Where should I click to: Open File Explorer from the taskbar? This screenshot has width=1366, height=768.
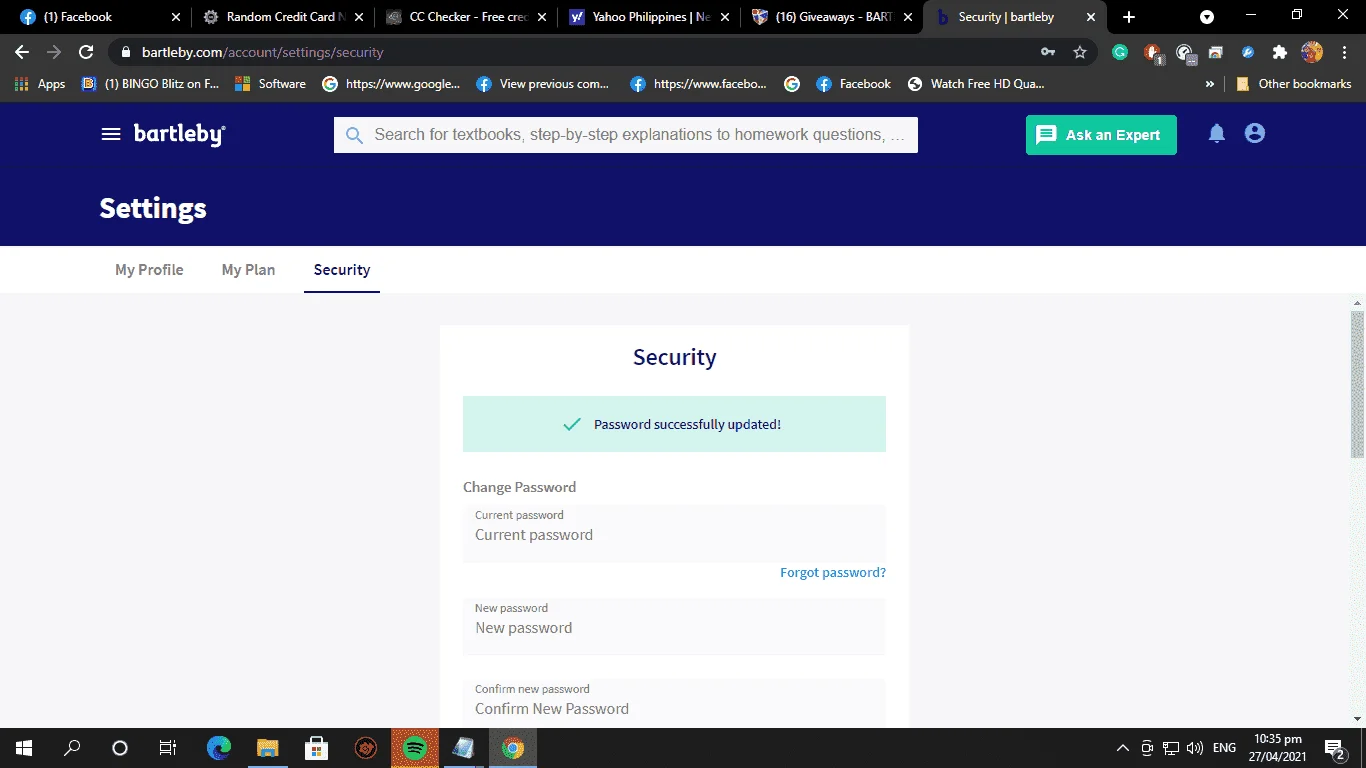coord(267,748)
